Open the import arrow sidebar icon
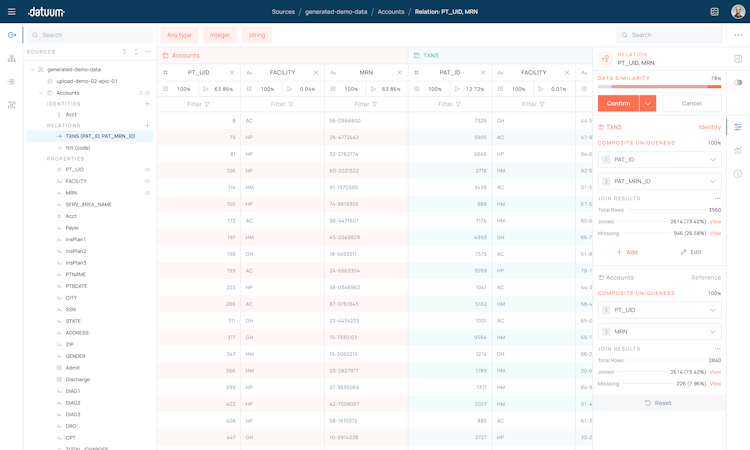 pyautogui.click(x=12, y=82)
